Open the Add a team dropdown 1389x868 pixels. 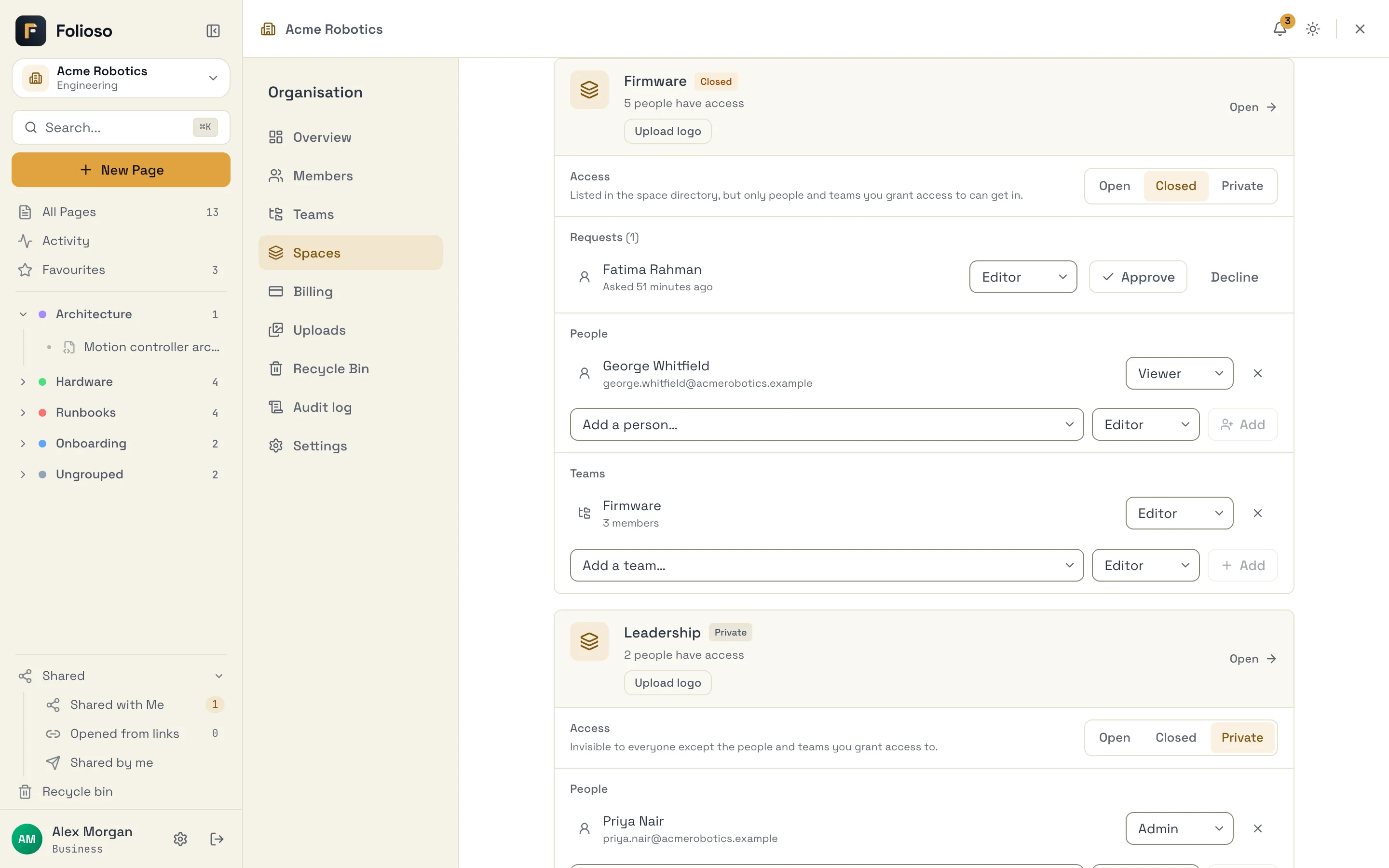point(827,565)
